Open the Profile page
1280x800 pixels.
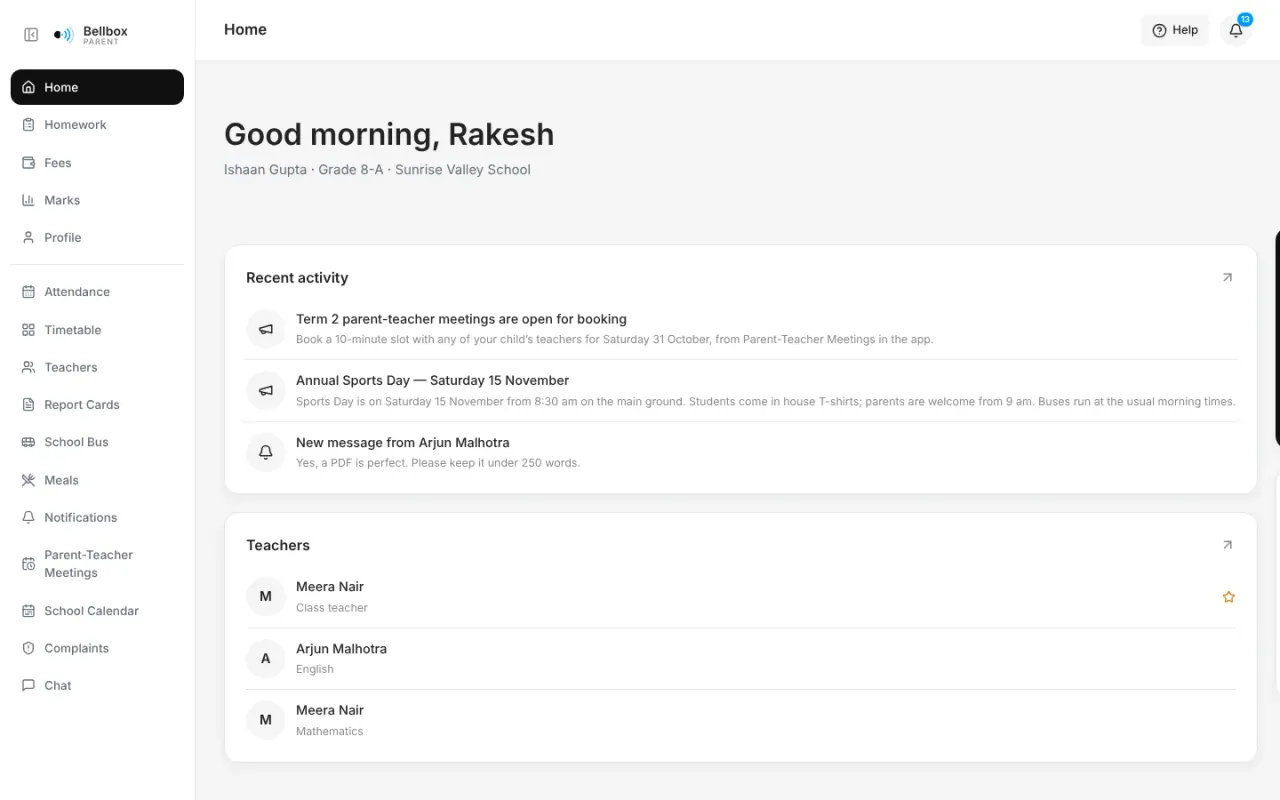click(x=97, y=238)
